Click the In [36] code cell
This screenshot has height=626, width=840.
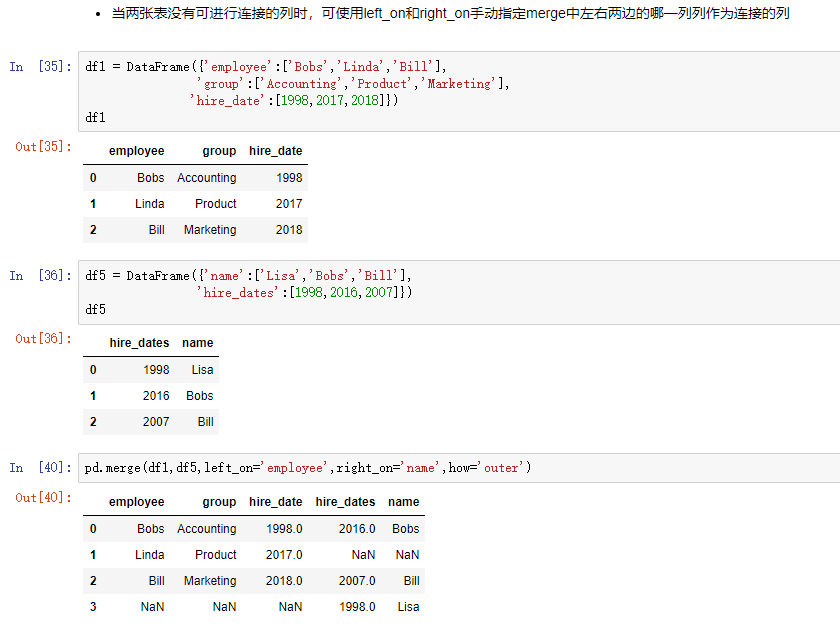point(459,292)
